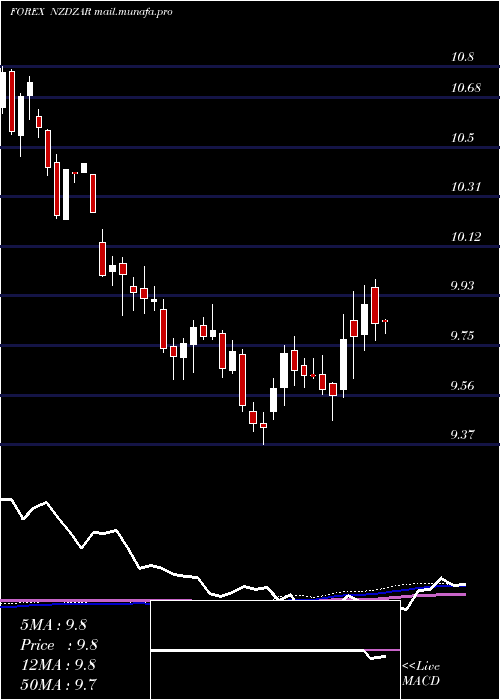Click the 50MA : 9.7 value
500x700 pixels.
click(58, 684)
